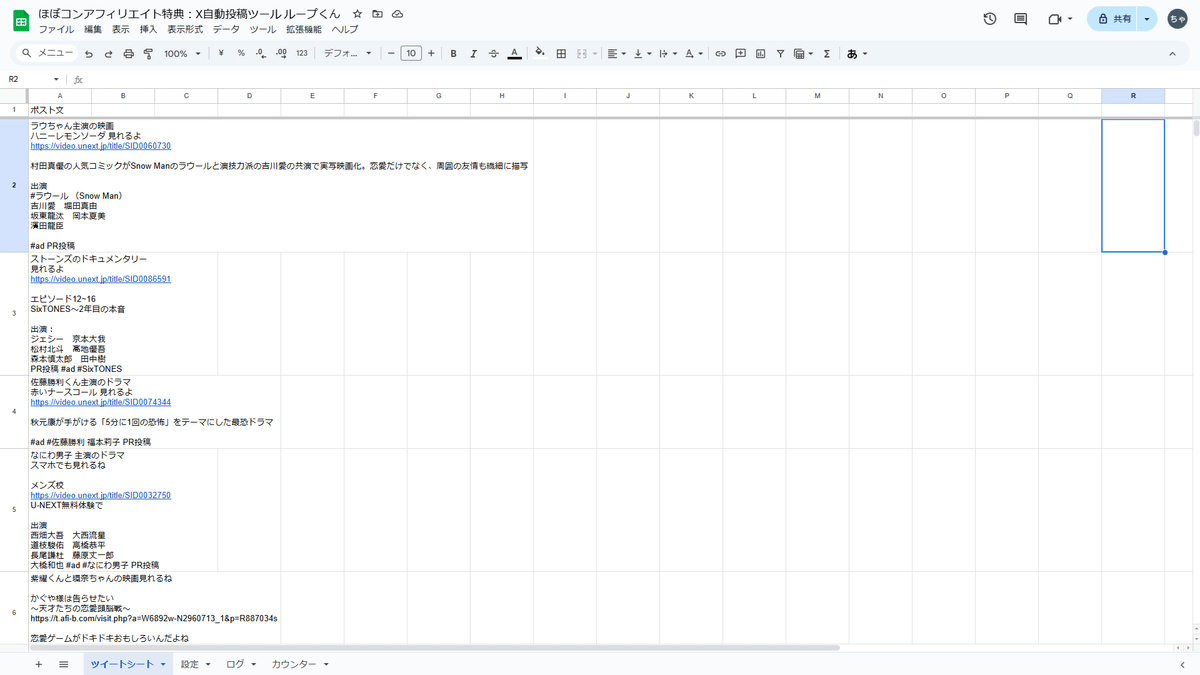1200x675 pixels.
Task: Open the table view dropdown icon
Action: point(803,54)
